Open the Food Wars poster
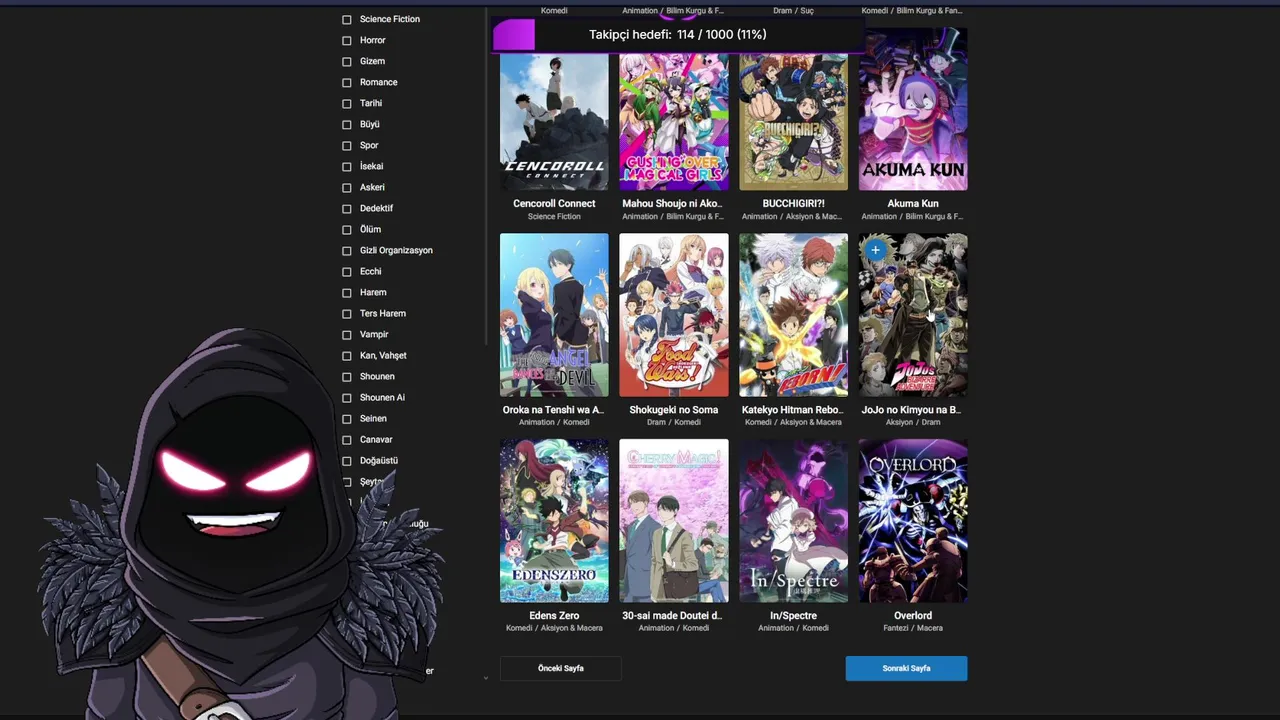 point(674,315)
